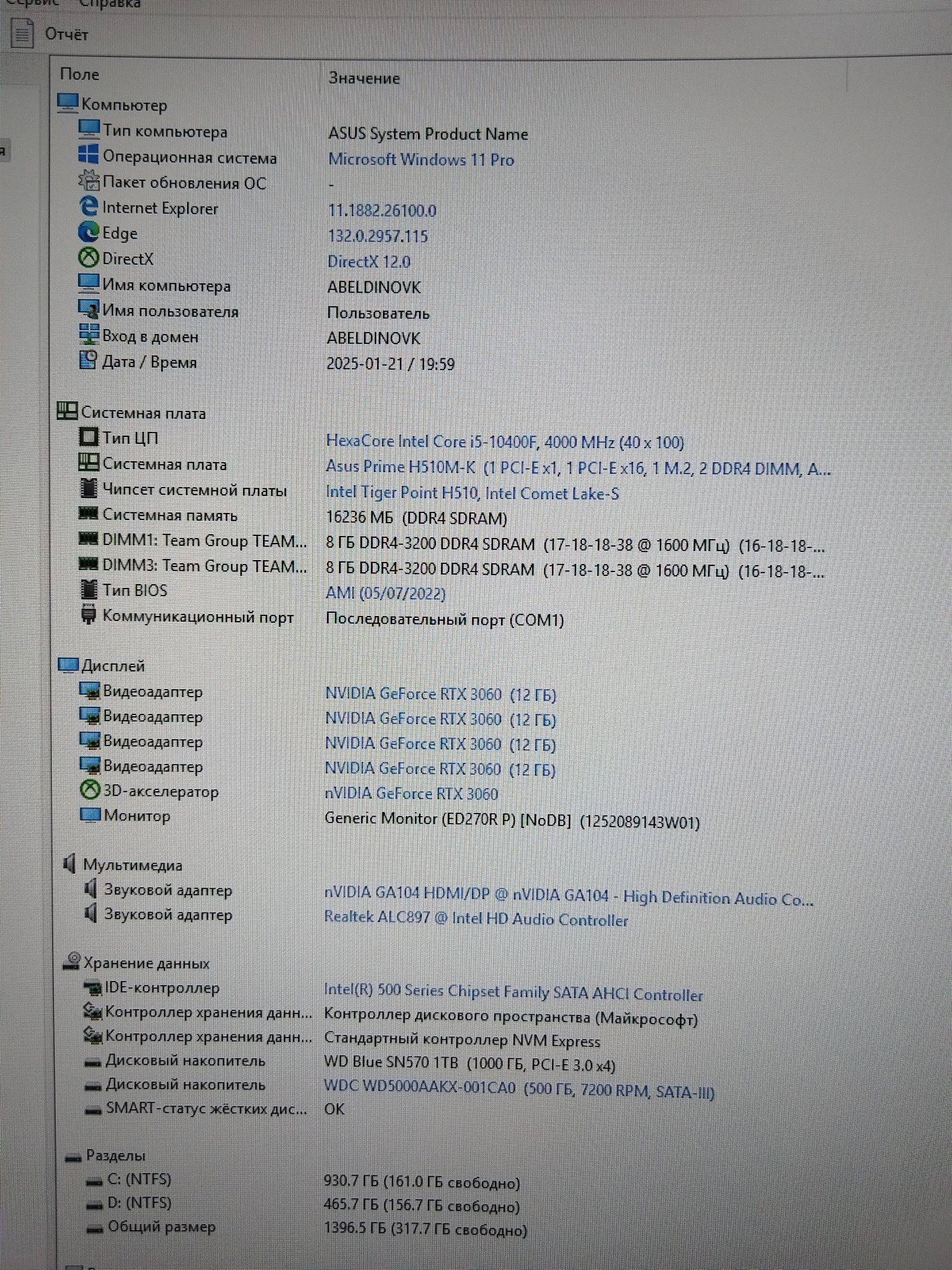The width and height of the screenshot is (952, 1270).
Task: Select the Последовательный порт (COM1) value
Action: pyautogui.click(x=445, y=619)
